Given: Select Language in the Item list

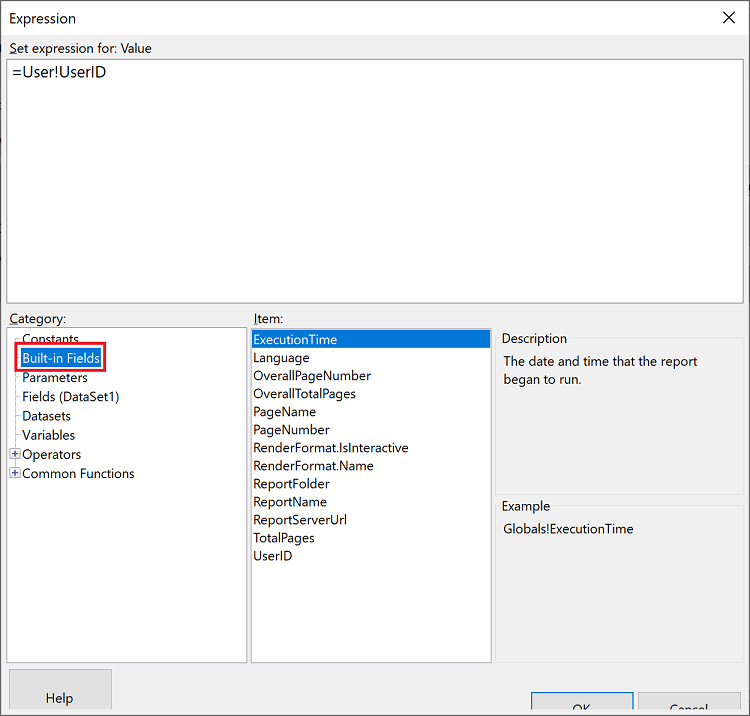Looking at the screenshot, I should (371, 358).
